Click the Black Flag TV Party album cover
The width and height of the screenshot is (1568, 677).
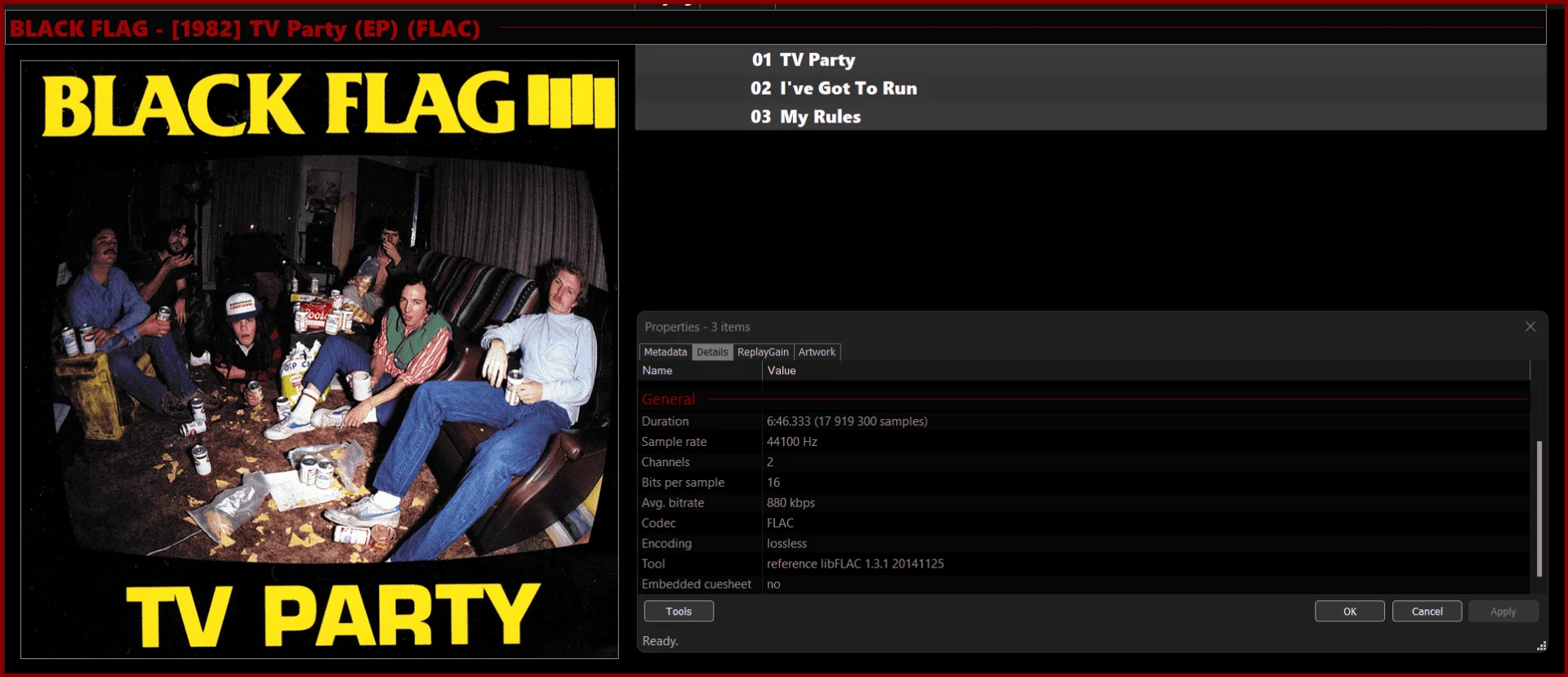point(319,359)
